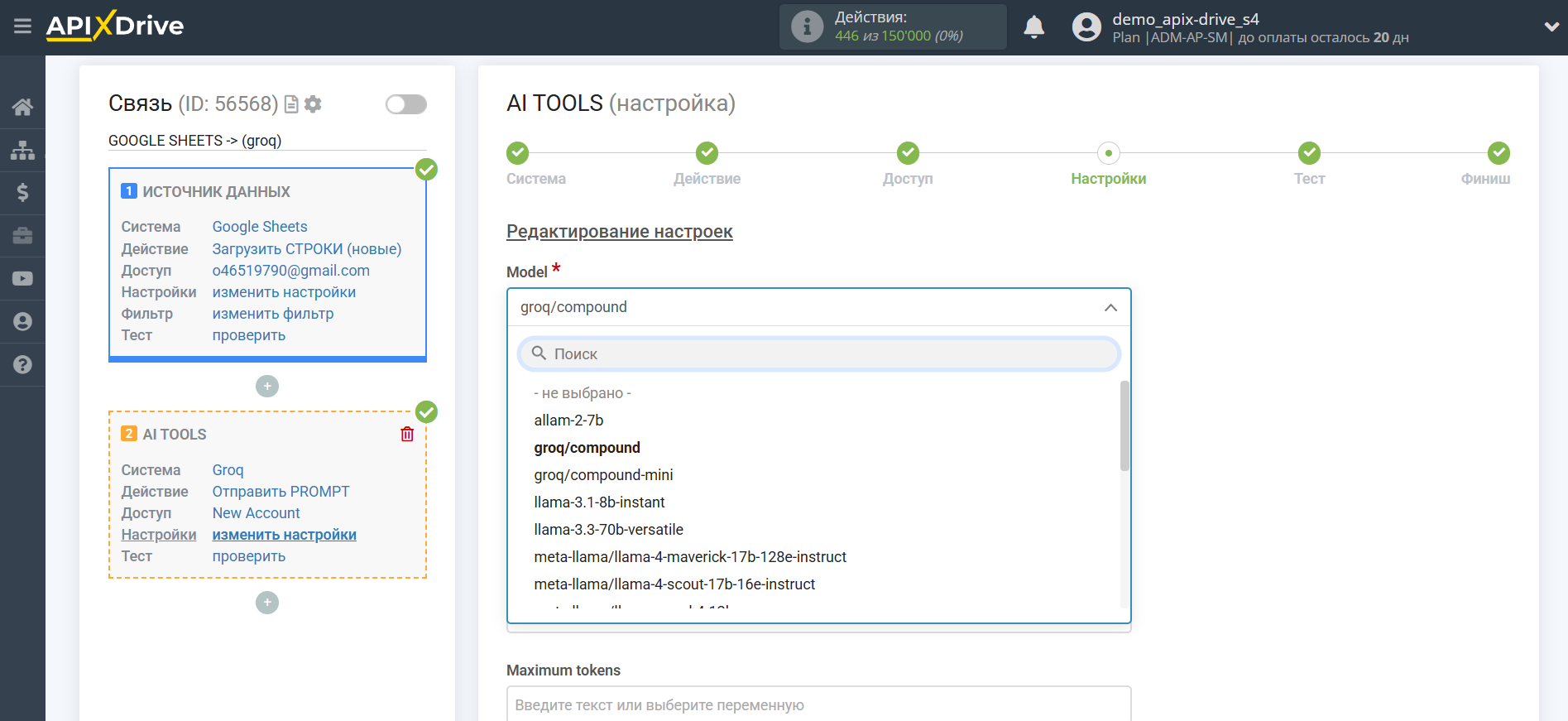Click the notifications bell icon
Viewport: 1568px width, 721px height.
pyautogui.click(x=1033, y=27)
